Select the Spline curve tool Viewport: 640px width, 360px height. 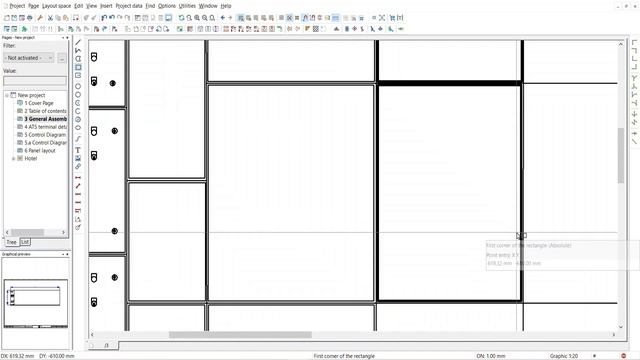[x=78, y=139]
